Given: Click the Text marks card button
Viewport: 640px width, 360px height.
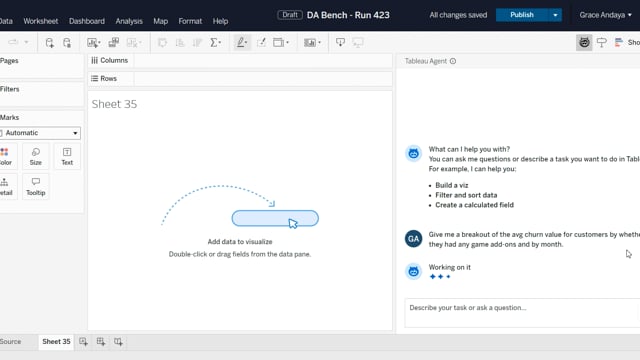Looking at the screenshot, I should point(67,156).
